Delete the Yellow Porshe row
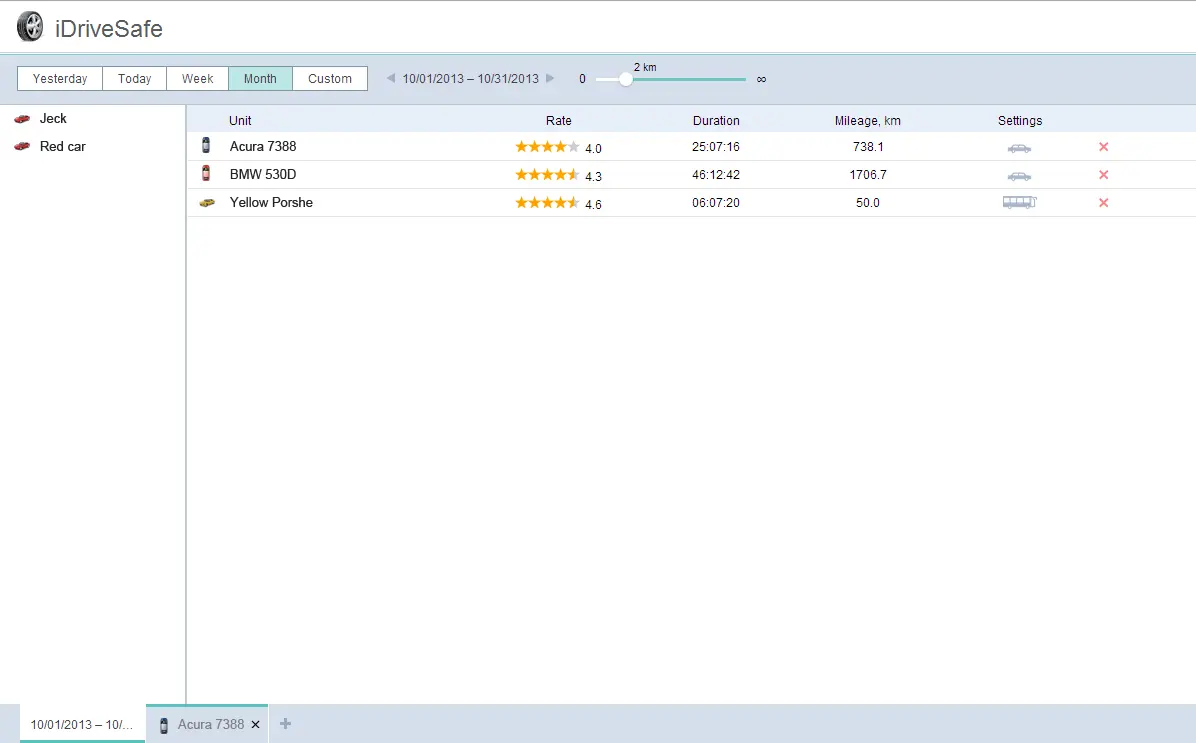Viewport: 1196px width, 743px height. point(1103,203)
